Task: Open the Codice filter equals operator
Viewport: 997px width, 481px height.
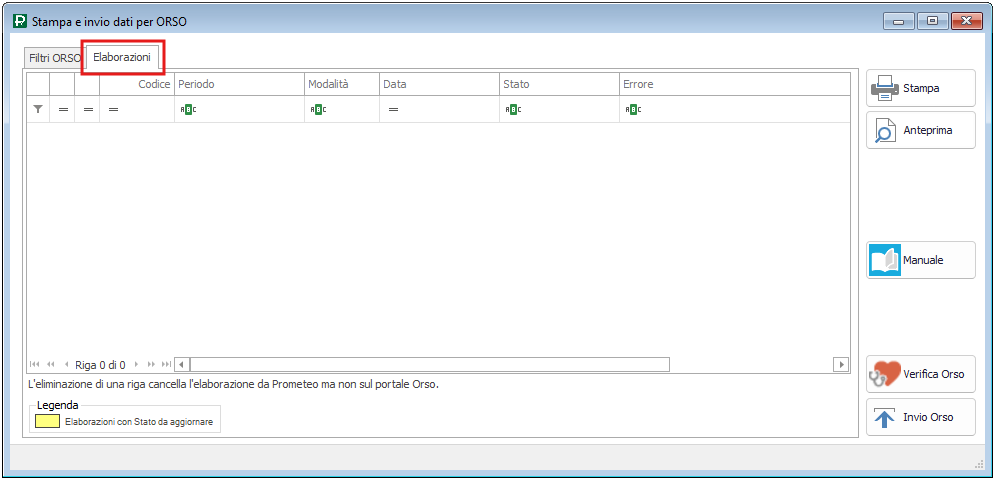Action: pos(114,109)
